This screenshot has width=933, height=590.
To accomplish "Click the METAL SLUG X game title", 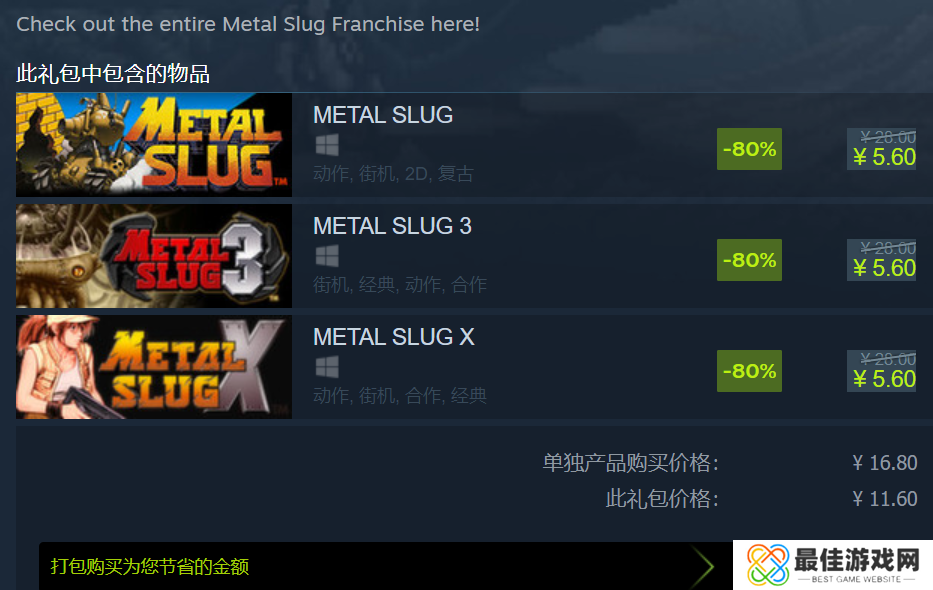I will click(393, 337).
